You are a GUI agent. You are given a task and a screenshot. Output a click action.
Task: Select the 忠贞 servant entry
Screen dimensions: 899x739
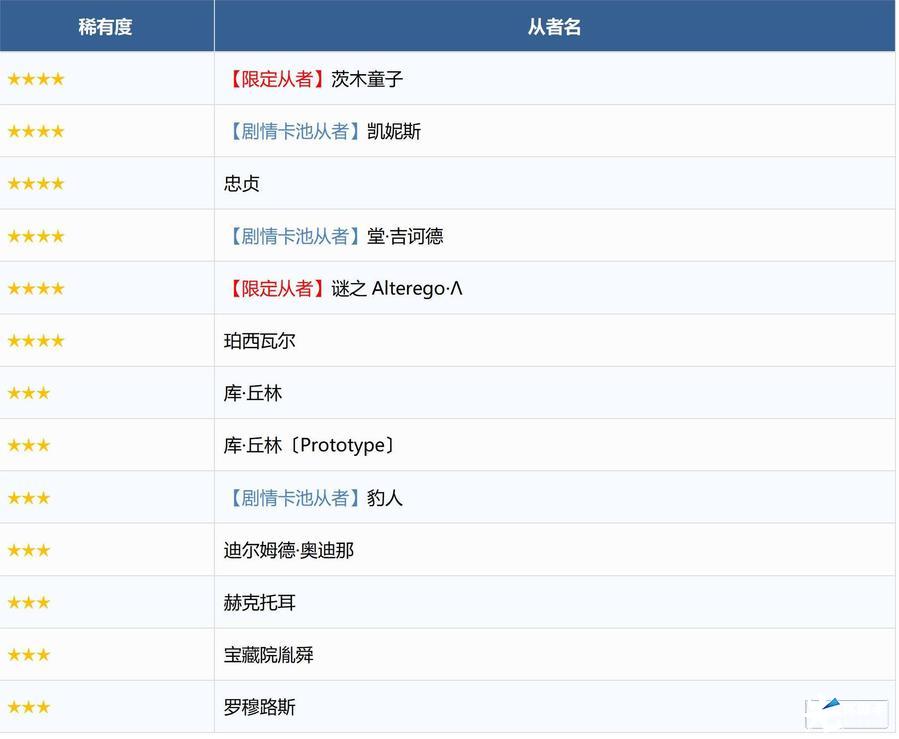pos(242,184)
